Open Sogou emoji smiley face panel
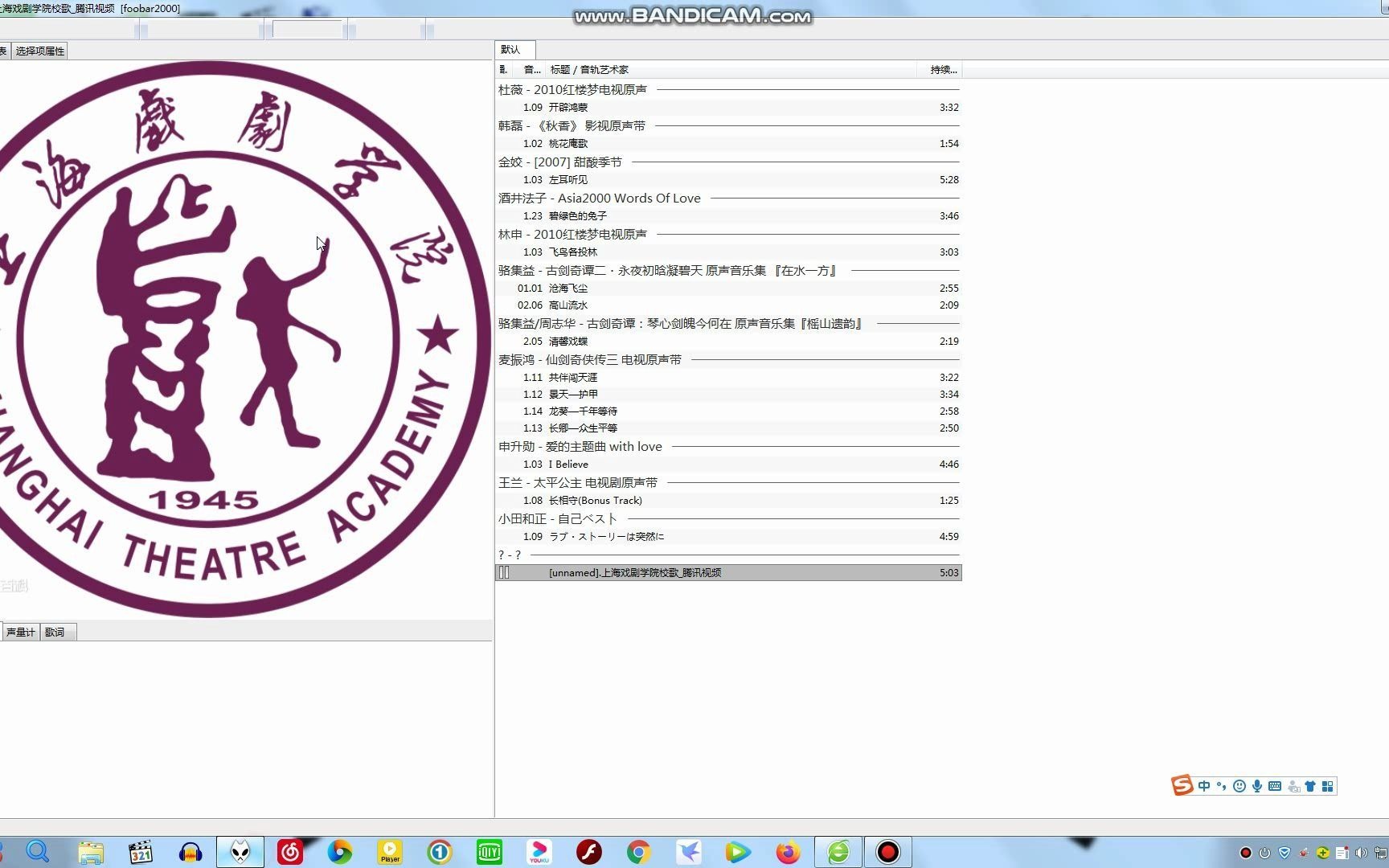This screenshot has height=868, width=1389. [x=1239, y=786]
